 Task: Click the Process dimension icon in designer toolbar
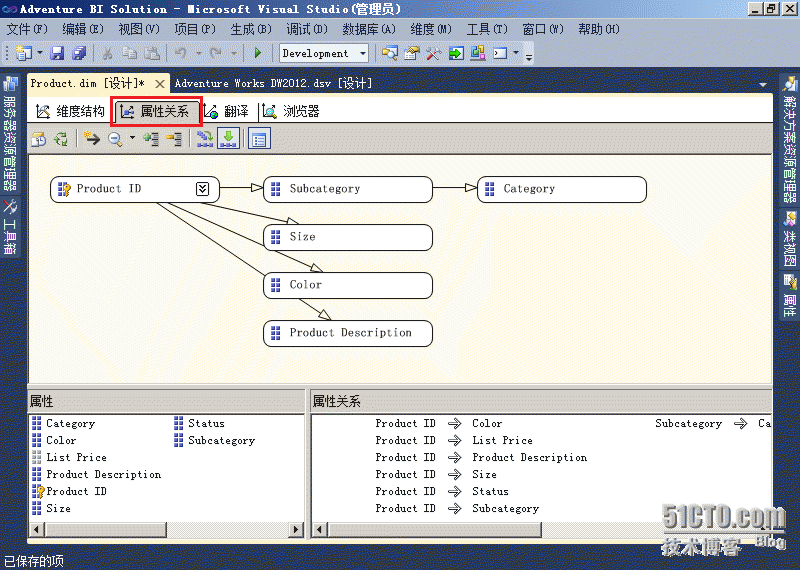(x=39, y=139)
